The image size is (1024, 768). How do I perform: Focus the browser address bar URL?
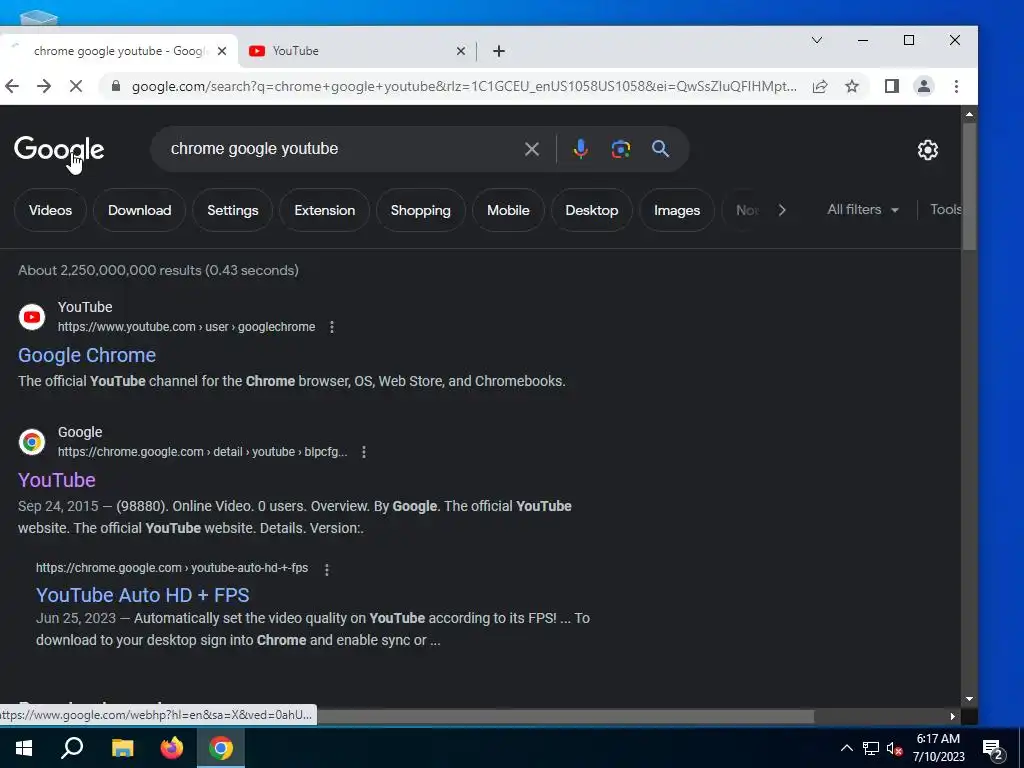click(x=464, y=86)
